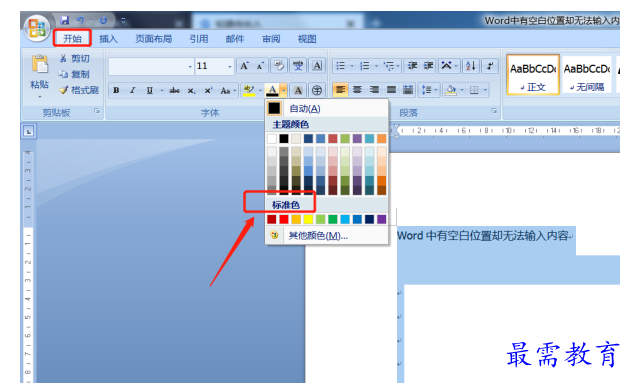Toggle subscript formatting
This screenshot has width=628, height=386.
point(191,90)
